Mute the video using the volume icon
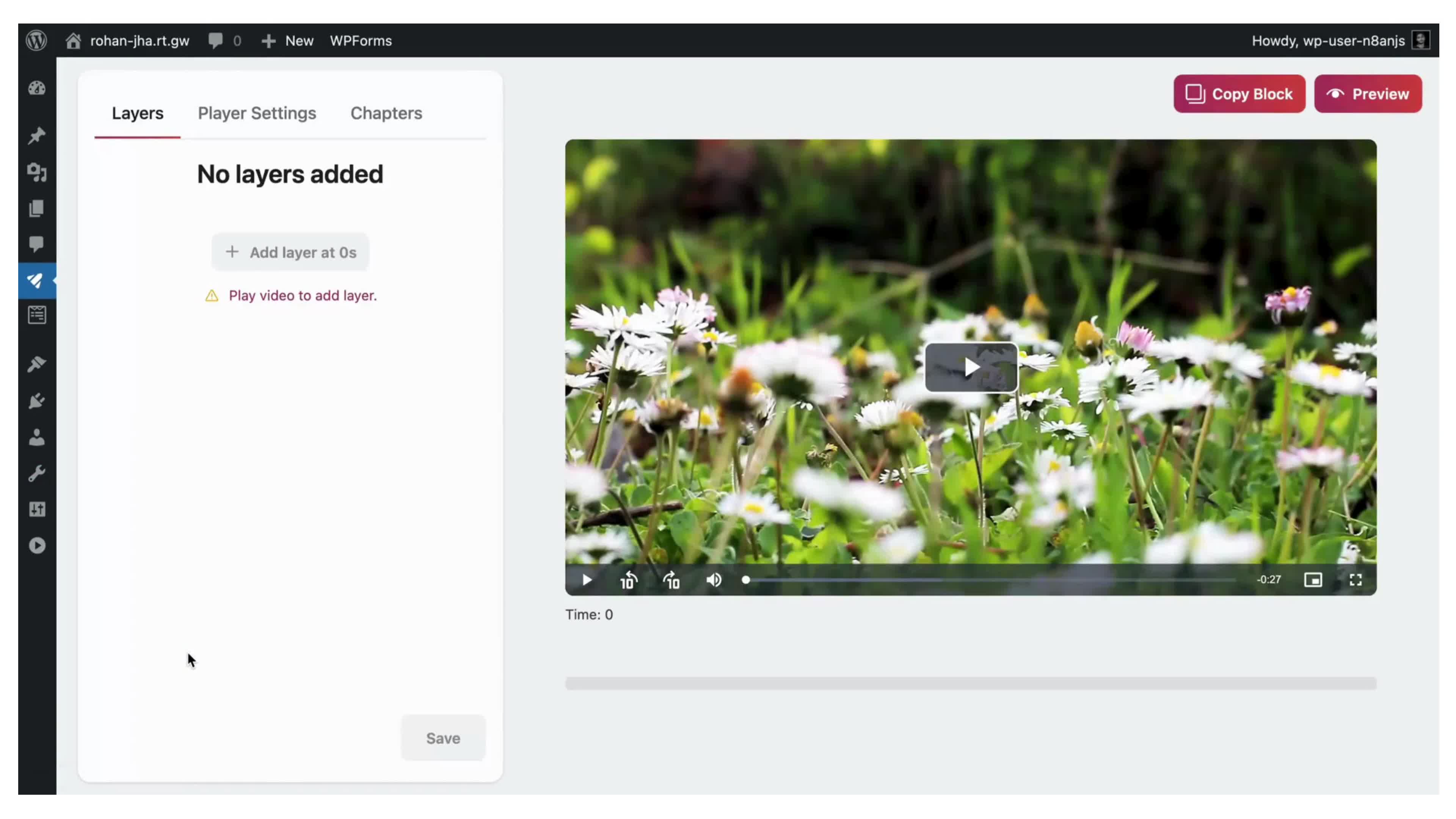This screenshot has width=1456, height=819. [714, 580]
